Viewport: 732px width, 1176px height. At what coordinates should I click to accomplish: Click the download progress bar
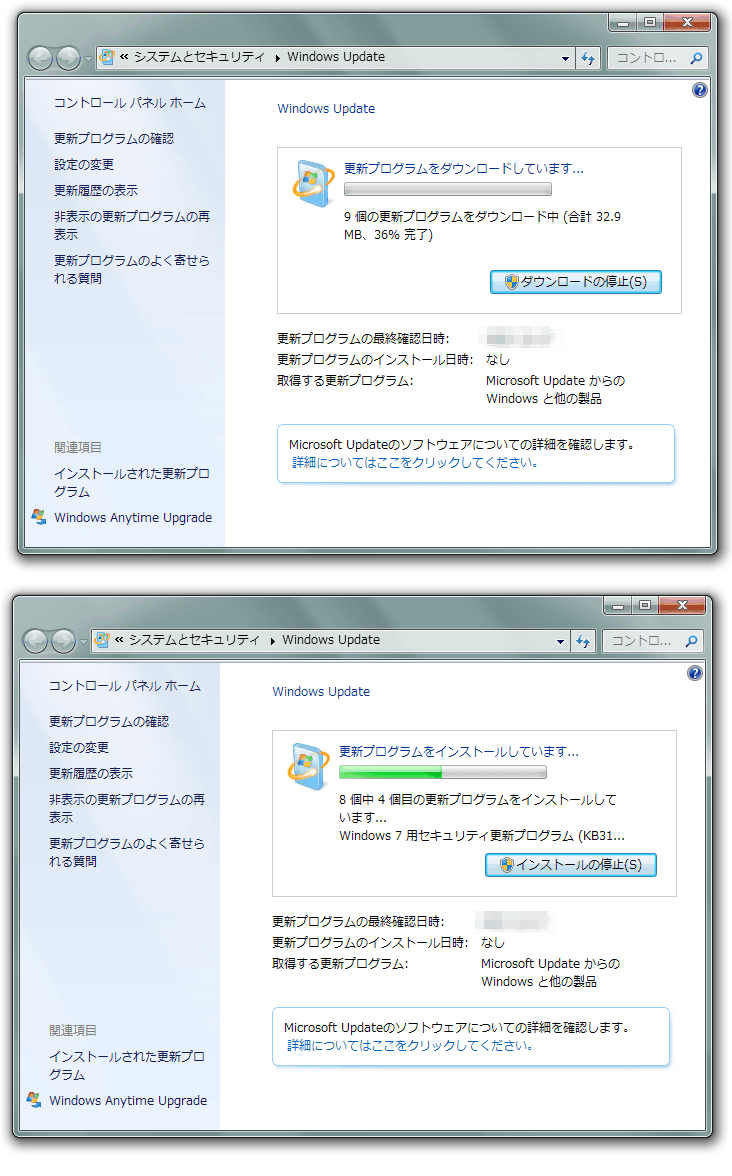[x=448, y=189]
